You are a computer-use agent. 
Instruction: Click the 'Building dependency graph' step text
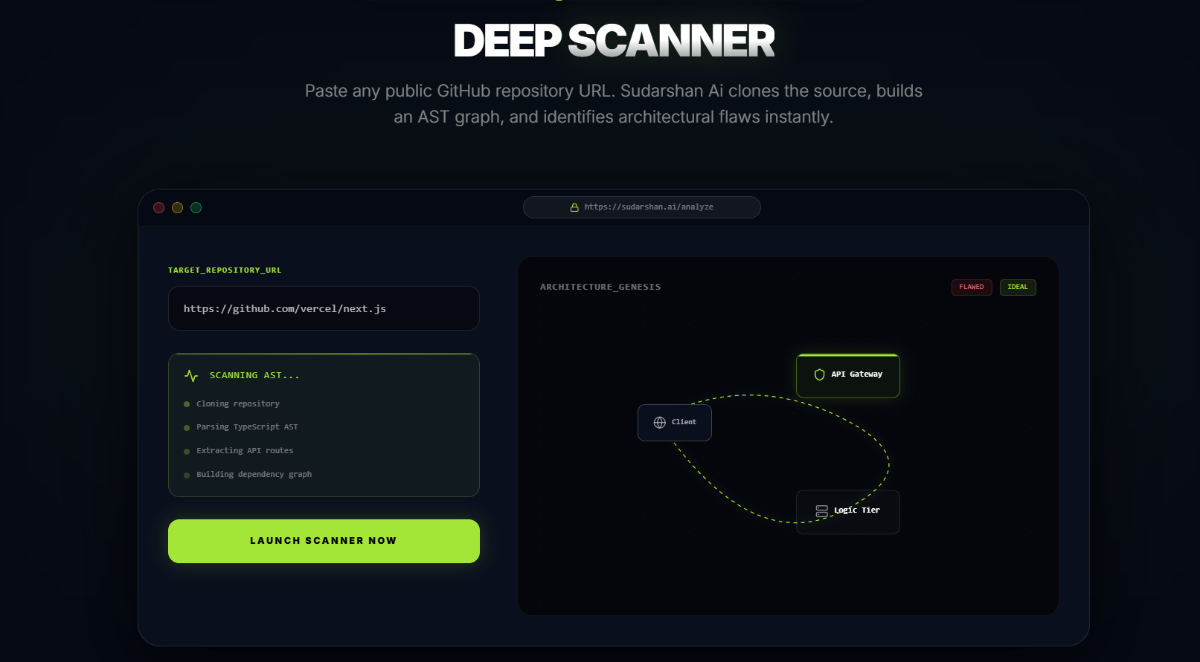254,474
